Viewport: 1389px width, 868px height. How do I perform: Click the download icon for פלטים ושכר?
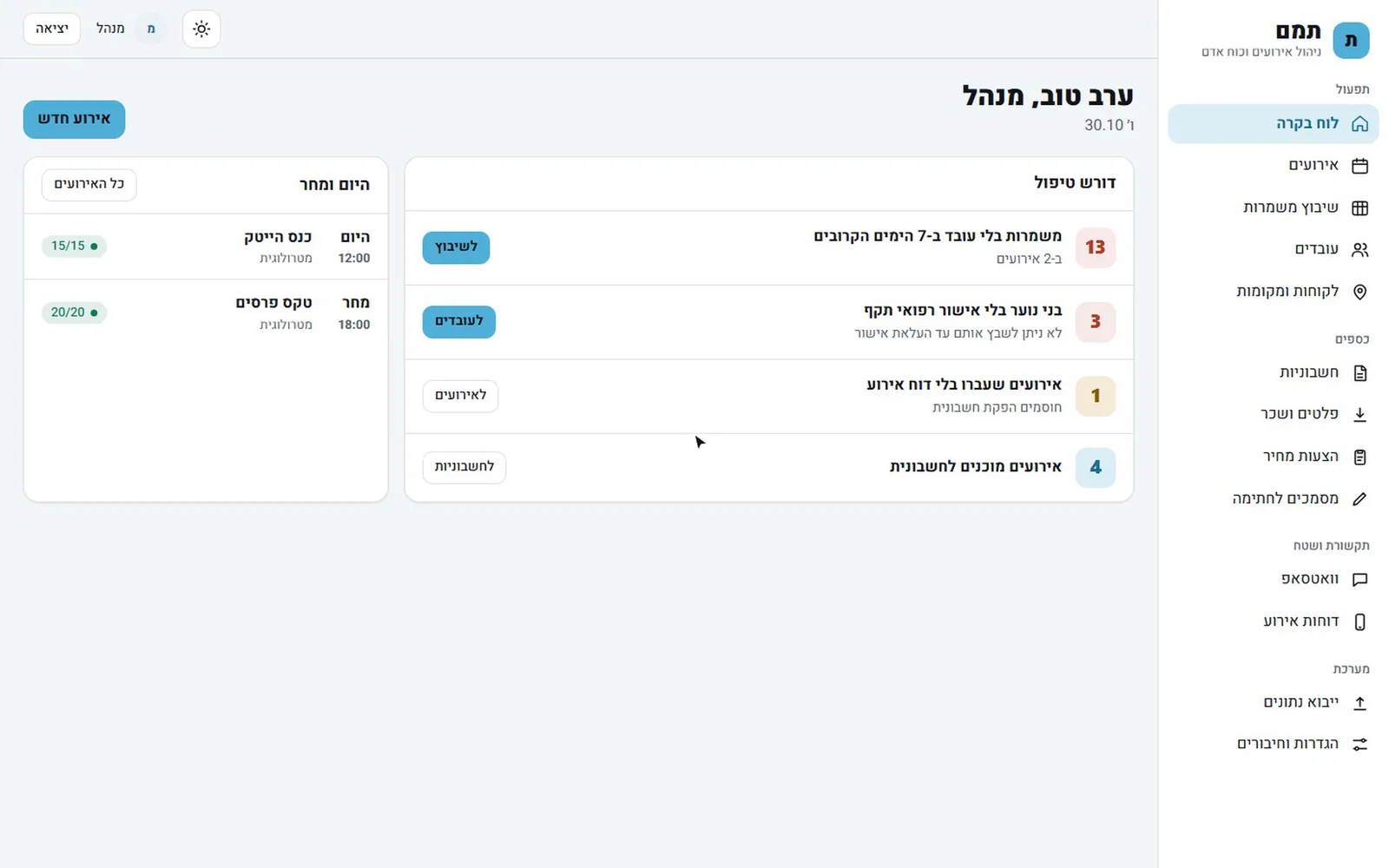pyautogui.click(x=1359, y=415)
